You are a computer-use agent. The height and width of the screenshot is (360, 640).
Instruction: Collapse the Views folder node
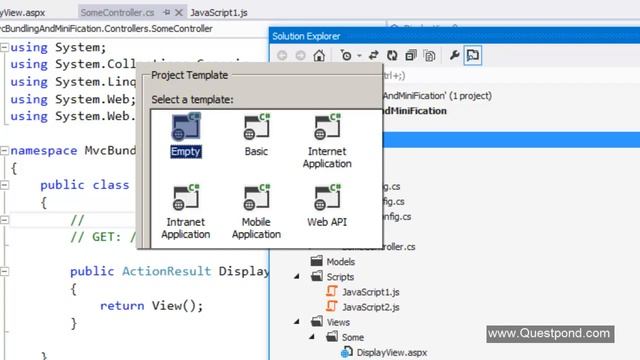click(x=297, y=322)
